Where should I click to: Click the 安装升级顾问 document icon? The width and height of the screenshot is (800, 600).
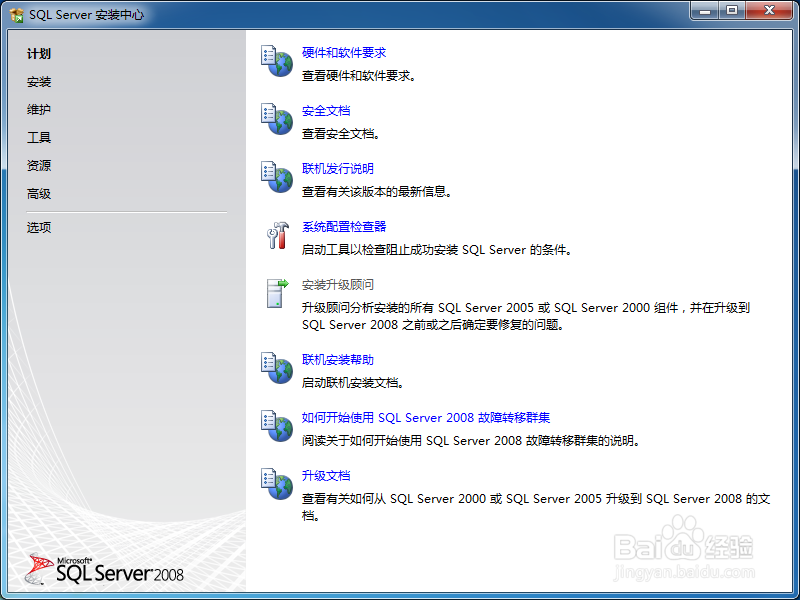tap(276, 295)
